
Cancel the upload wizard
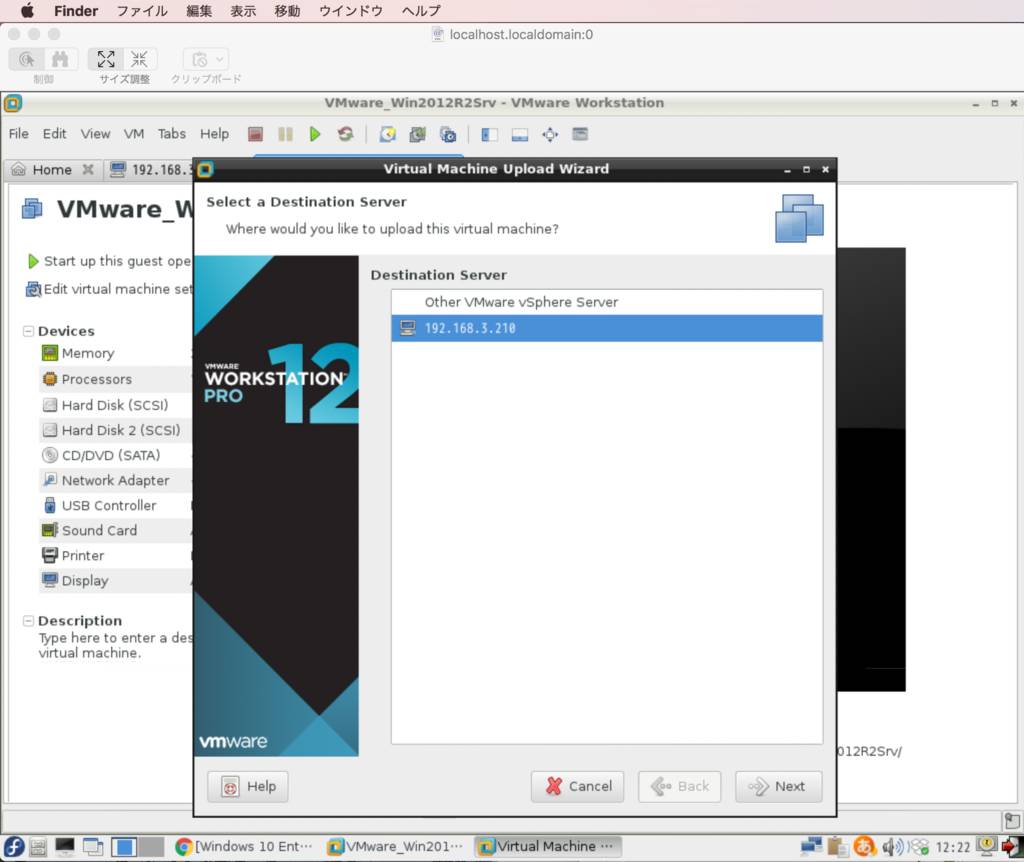click(577, 786)
